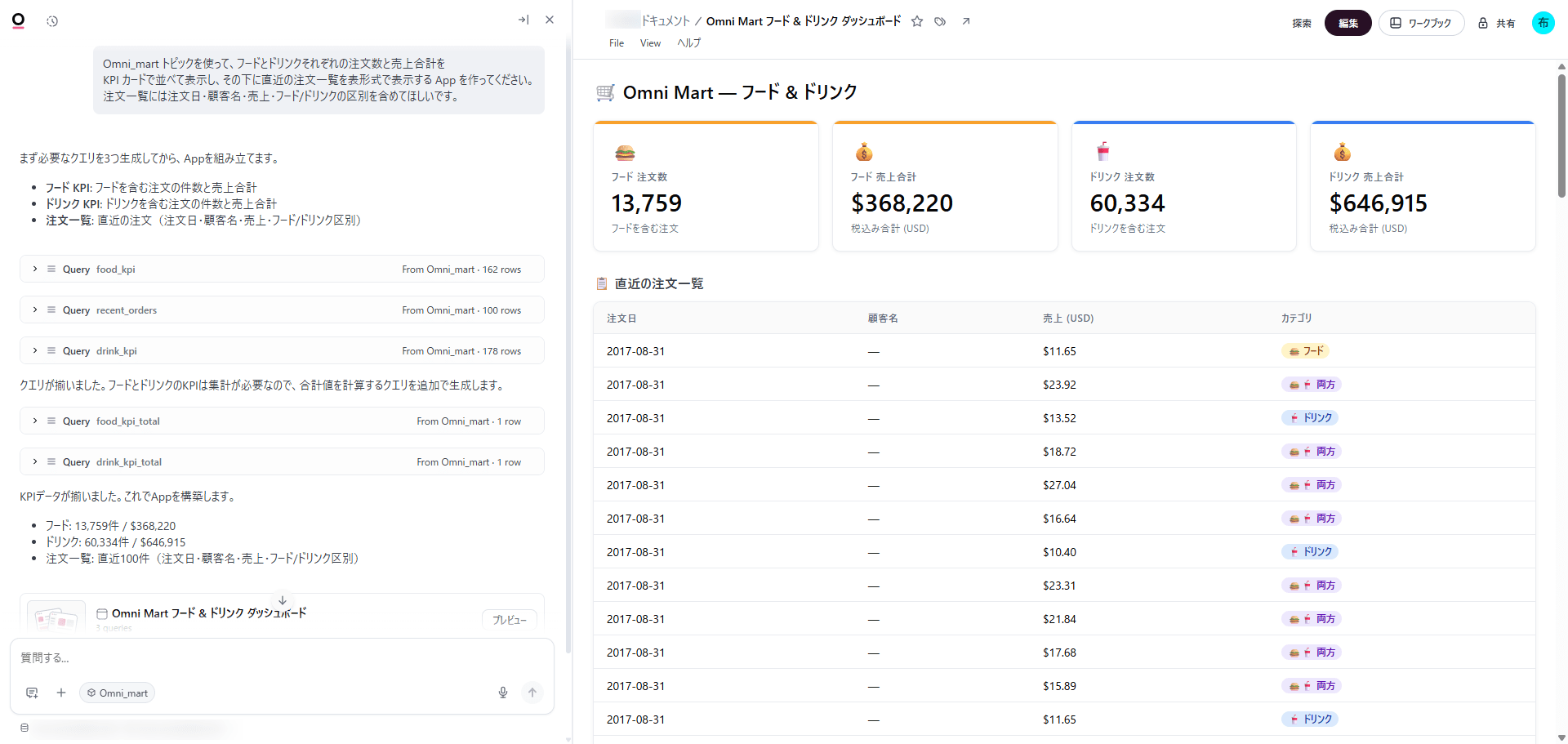Click the Omni Mart フード & ドリンク ダッシュボード card title
Image resolution: width=1568 pixels, height=744 pixels.
click(209, 613)
